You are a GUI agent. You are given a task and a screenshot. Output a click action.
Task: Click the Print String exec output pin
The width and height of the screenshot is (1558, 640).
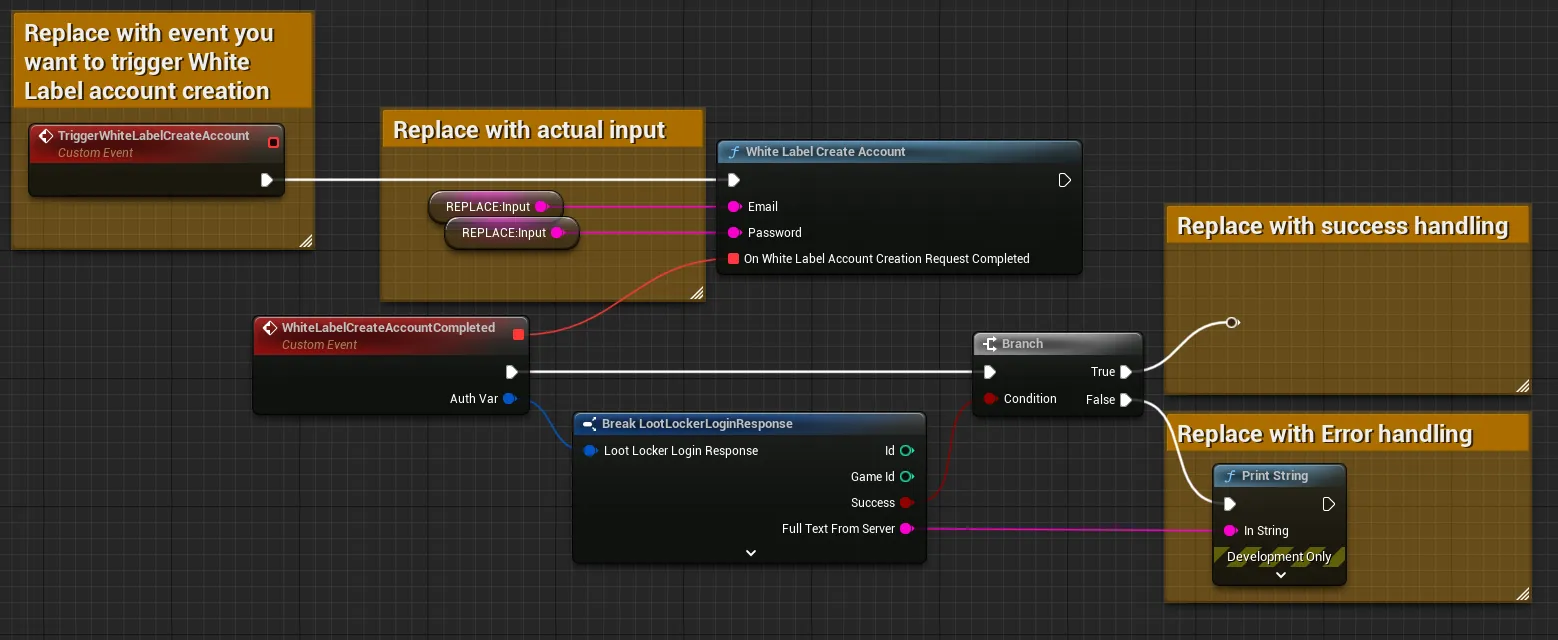tap(1329, 504)
